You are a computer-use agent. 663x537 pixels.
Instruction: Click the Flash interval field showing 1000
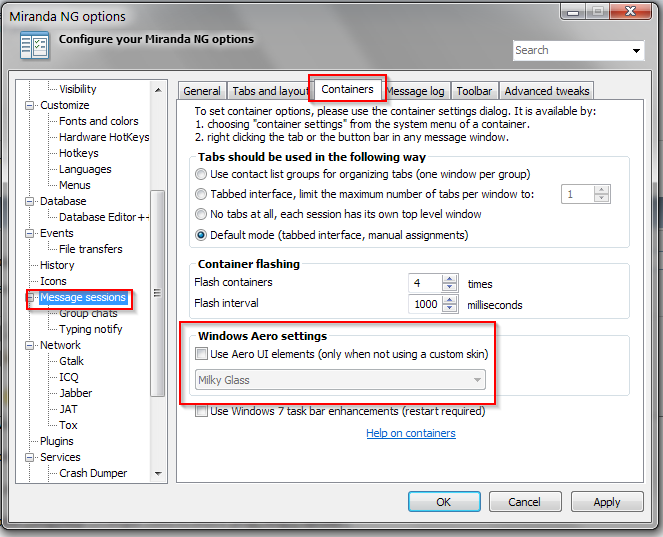point(425,304)
